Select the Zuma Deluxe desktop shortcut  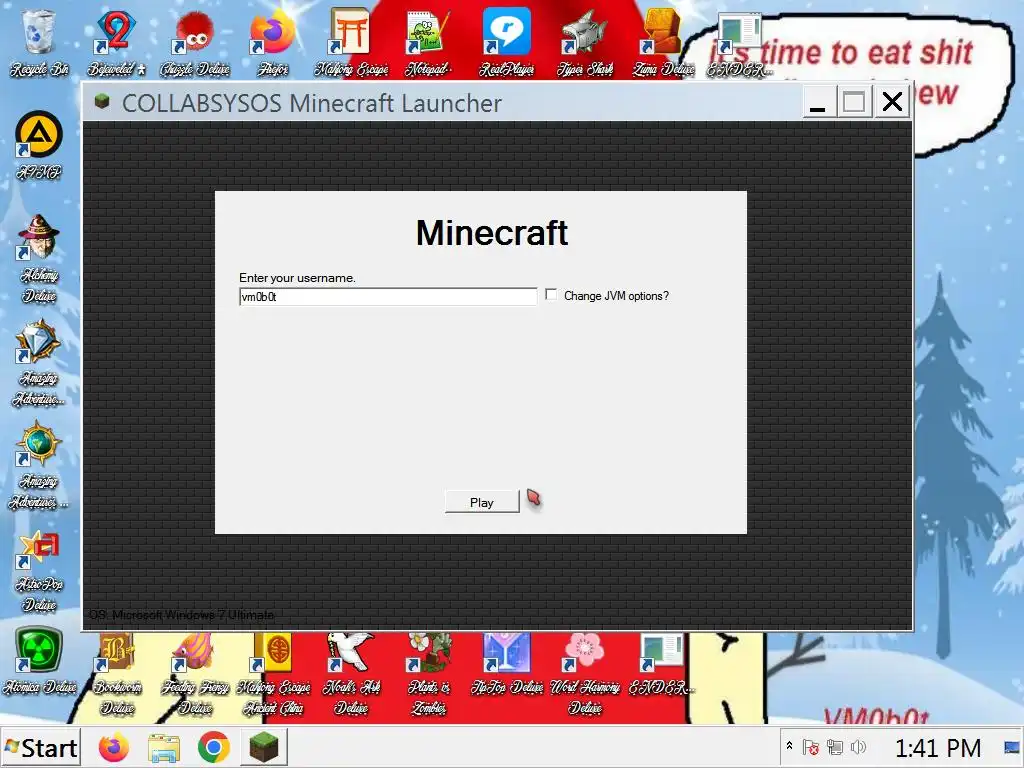point(664,43)
